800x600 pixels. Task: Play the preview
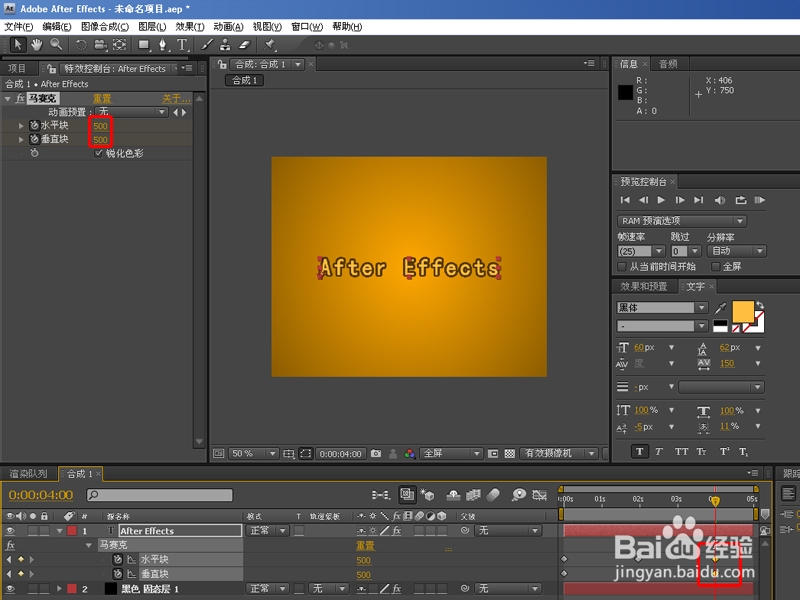click(x=661, y=200)
